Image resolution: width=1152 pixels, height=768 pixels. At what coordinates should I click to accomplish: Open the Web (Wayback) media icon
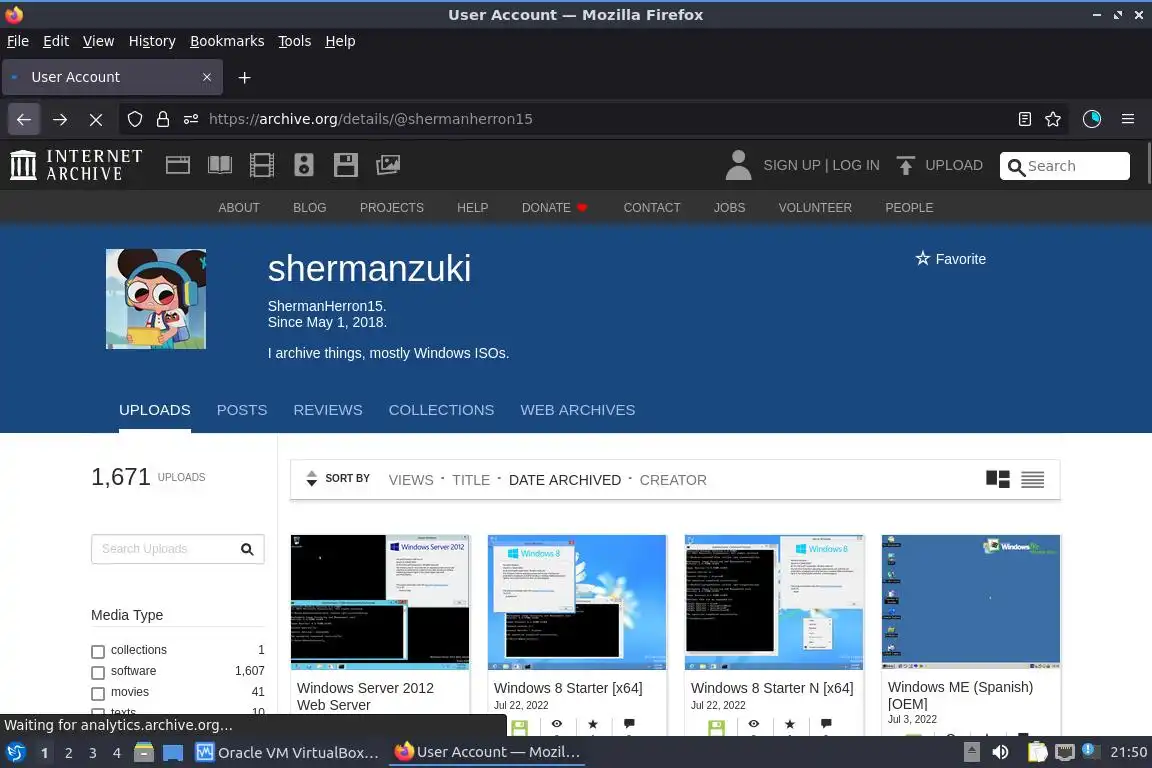178,165
